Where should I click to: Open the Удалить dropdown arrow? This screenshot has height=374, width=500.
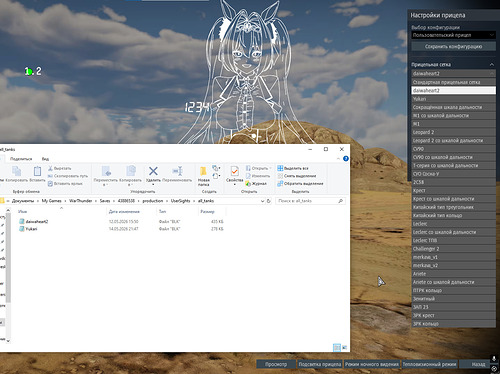tap(153, 184)
